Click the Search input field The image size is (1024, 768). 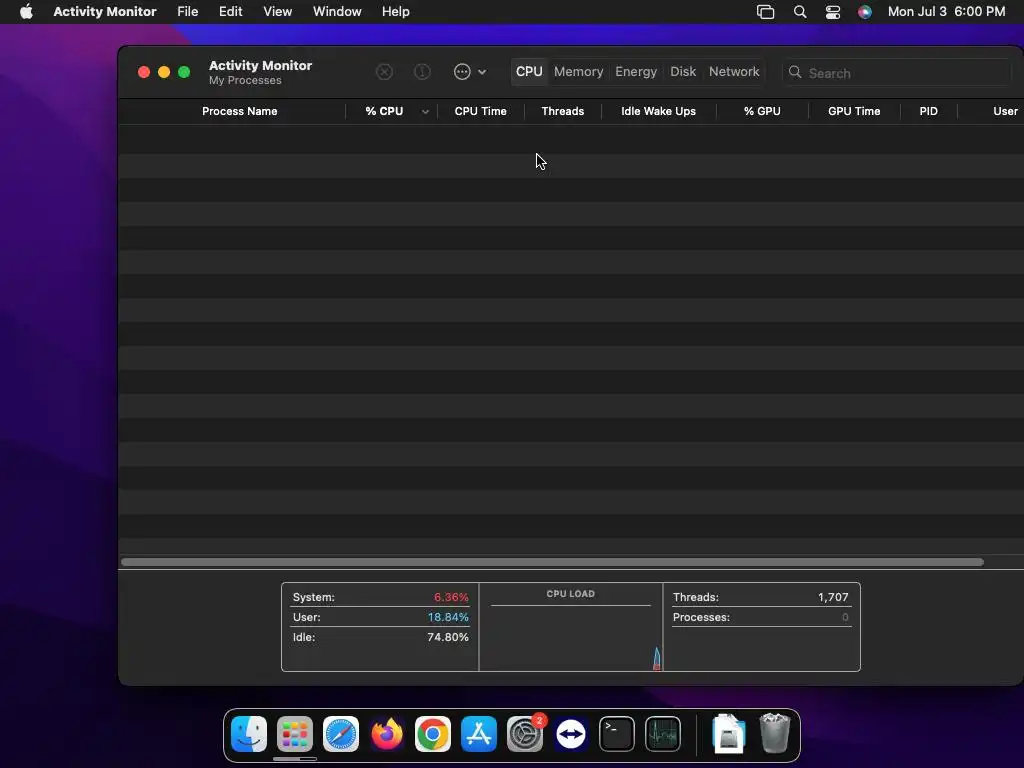pyautogui.click(x=896, y=72)
